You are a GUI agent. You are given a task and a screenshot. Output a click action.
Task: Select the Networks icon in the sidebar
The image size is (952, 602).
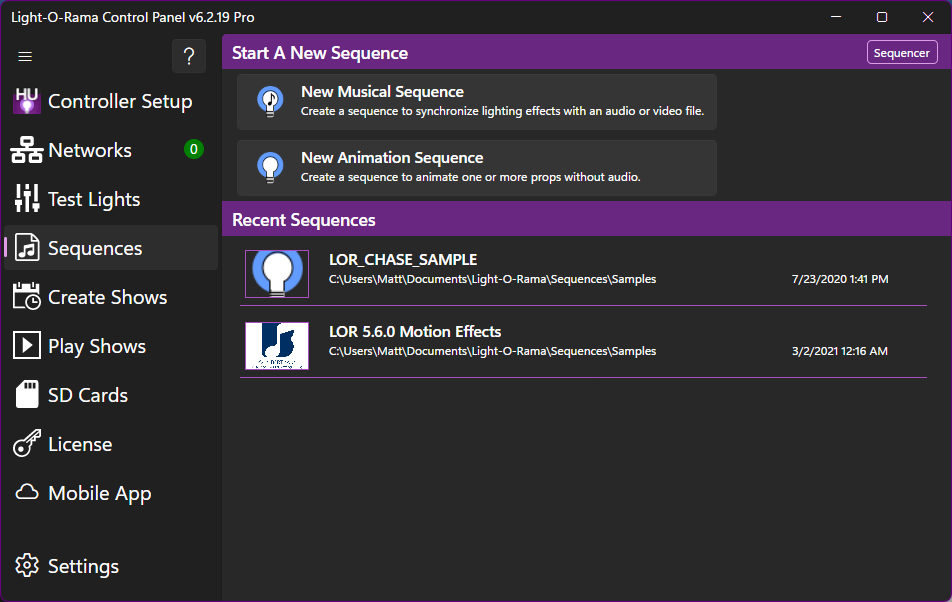click(x=27, y=150)
